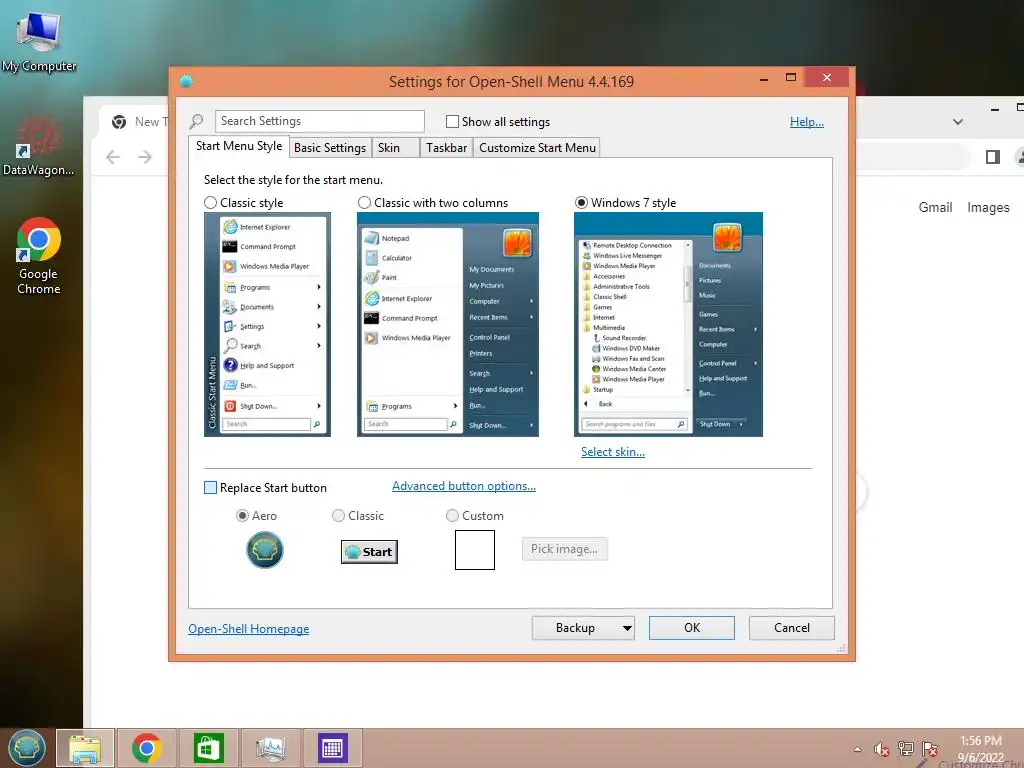This screenshot has width=1024, height=768.
Task: Open the Windows Store taskbar icon
Action: [208, 748]
